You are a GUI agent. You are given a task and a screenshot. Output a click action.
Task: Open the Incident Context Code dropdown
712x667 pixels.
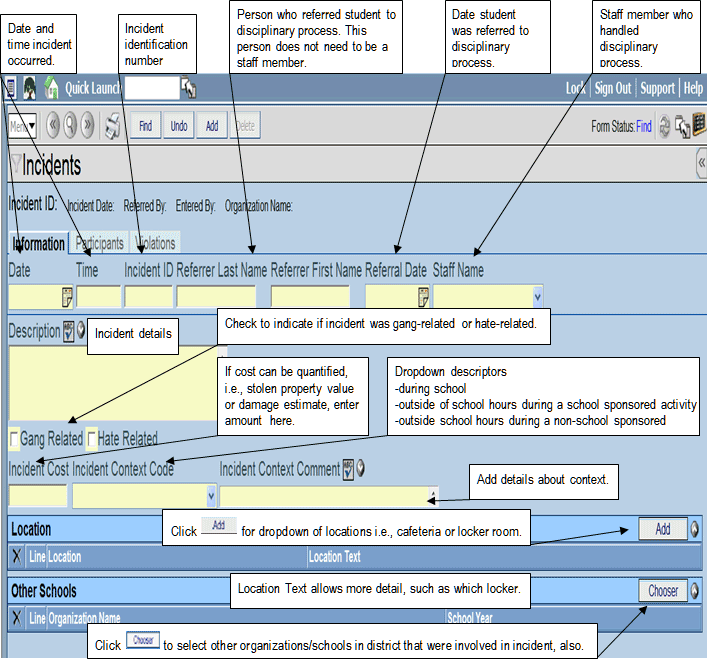(x=211, y=495)
